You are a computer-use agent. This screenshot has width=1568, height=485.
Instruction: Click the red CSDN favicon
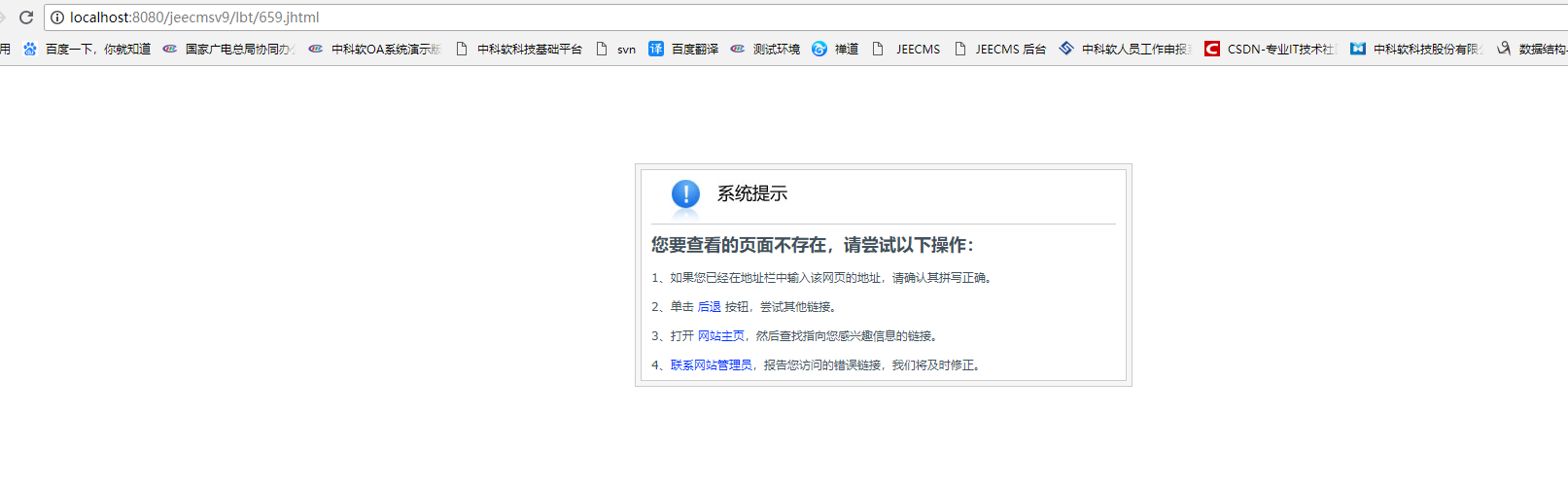pyautogui.click(x=1212, y=49)
